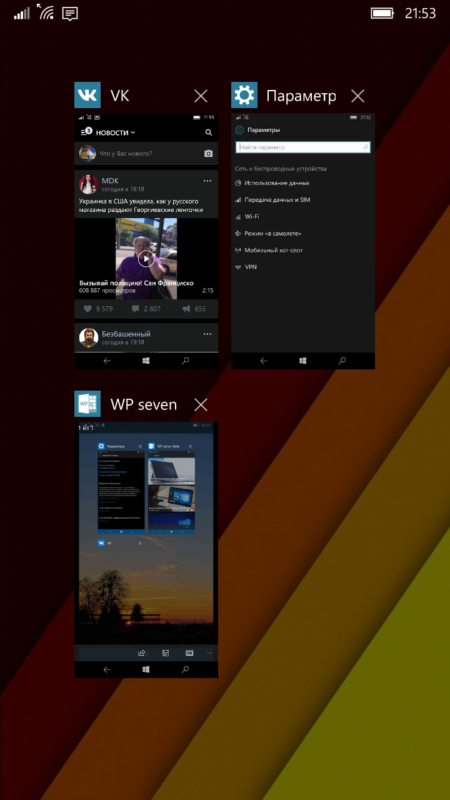Image resolution: width=450 pixels, height=800 pixels.
Task: Open the Безбашенный author name
Action: tap(126, 334)
